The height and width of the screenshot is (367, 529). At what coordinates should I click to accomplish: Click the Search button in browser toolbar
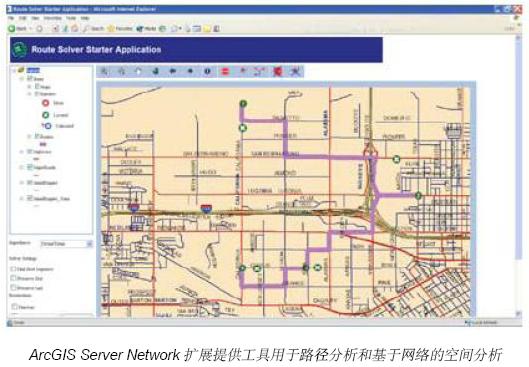click(93, 29)
